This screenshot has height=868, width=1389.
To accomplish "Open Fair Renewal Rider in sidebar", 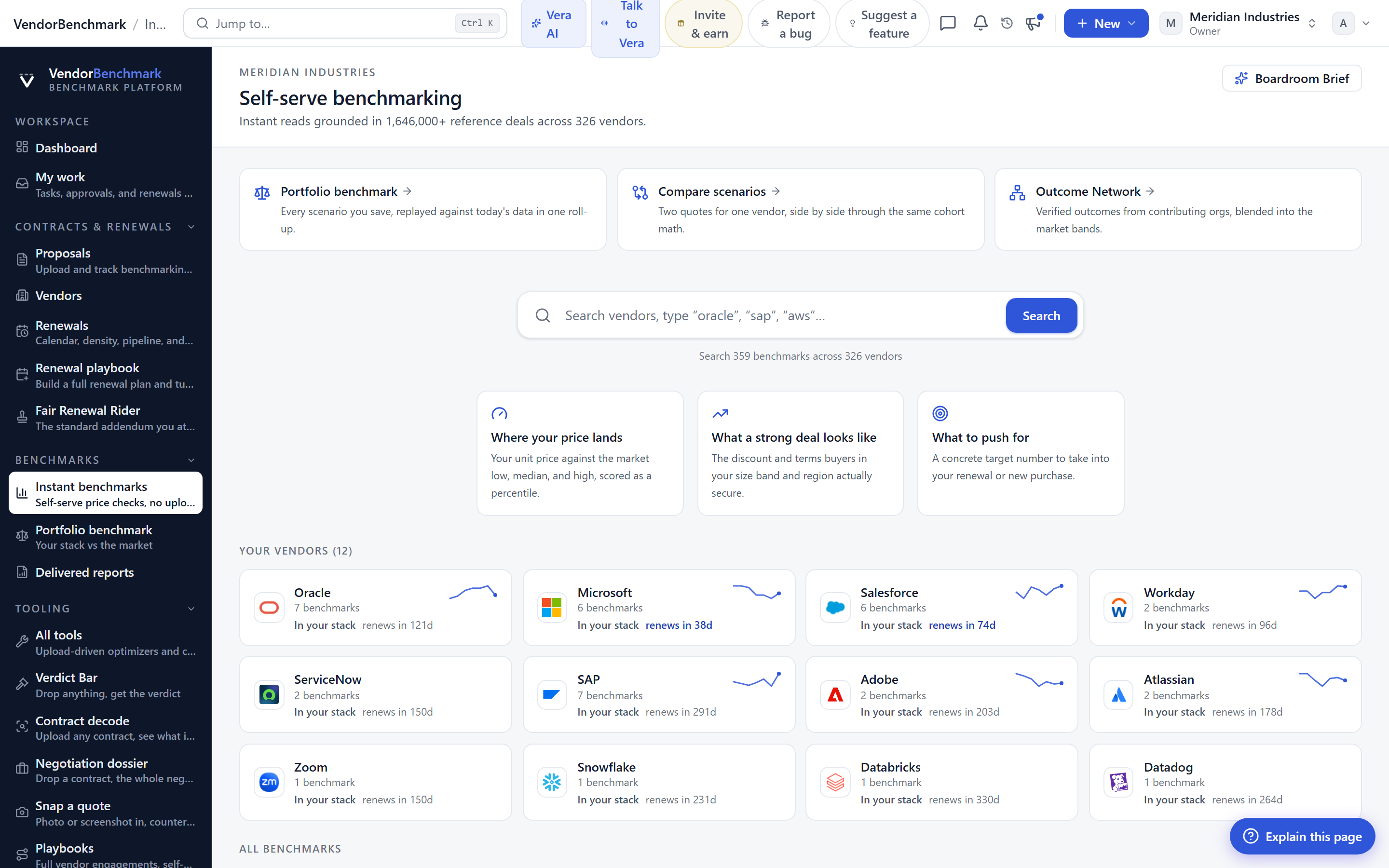I will 106,418.
